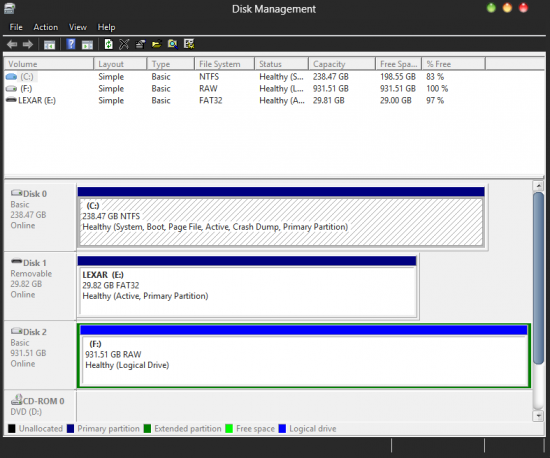This screenshot has width=550, height=458.
Task: Click the Explore magnifier toolbar icon
Action: pos(173,44)
